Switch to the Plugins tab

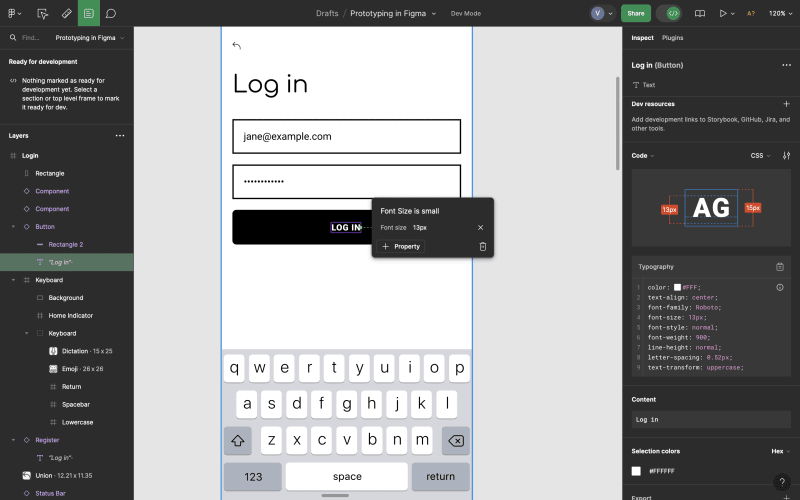[672, 38]
